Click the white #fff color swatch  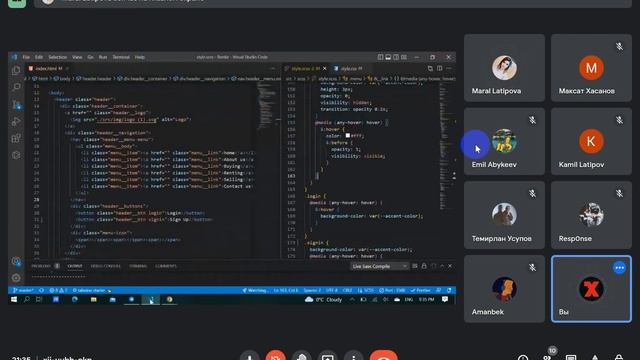(x=347, y=136)
